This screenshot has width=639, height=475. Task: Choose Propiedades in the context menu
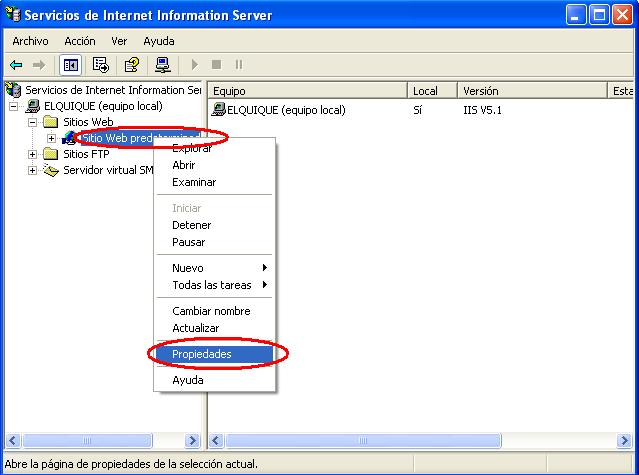pos(214,354)
